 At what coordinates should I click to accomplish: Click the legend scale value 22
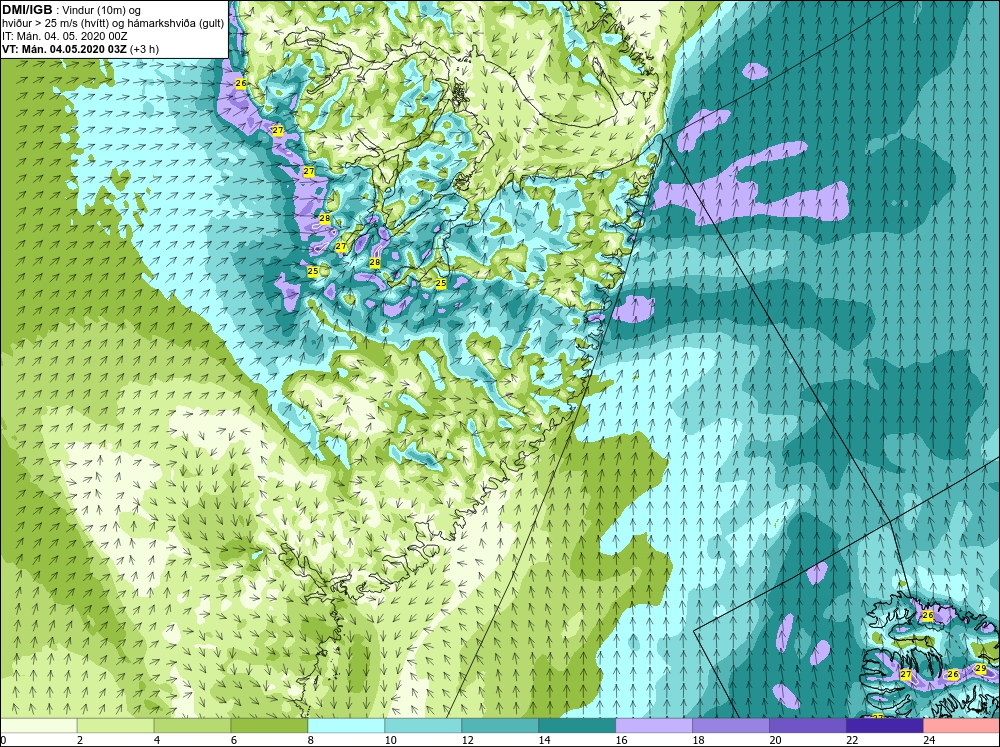pyautogui.click(x=852, y=740)
